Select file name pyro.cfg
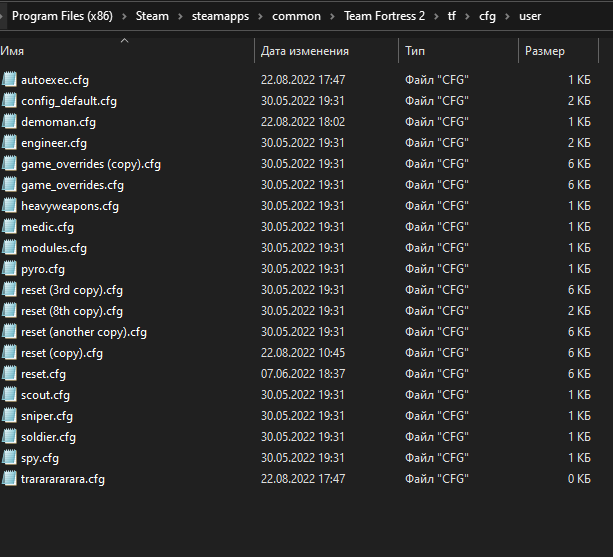Image resolution: width=613 pixels, height=557 pixels. (x=43, y=269)
